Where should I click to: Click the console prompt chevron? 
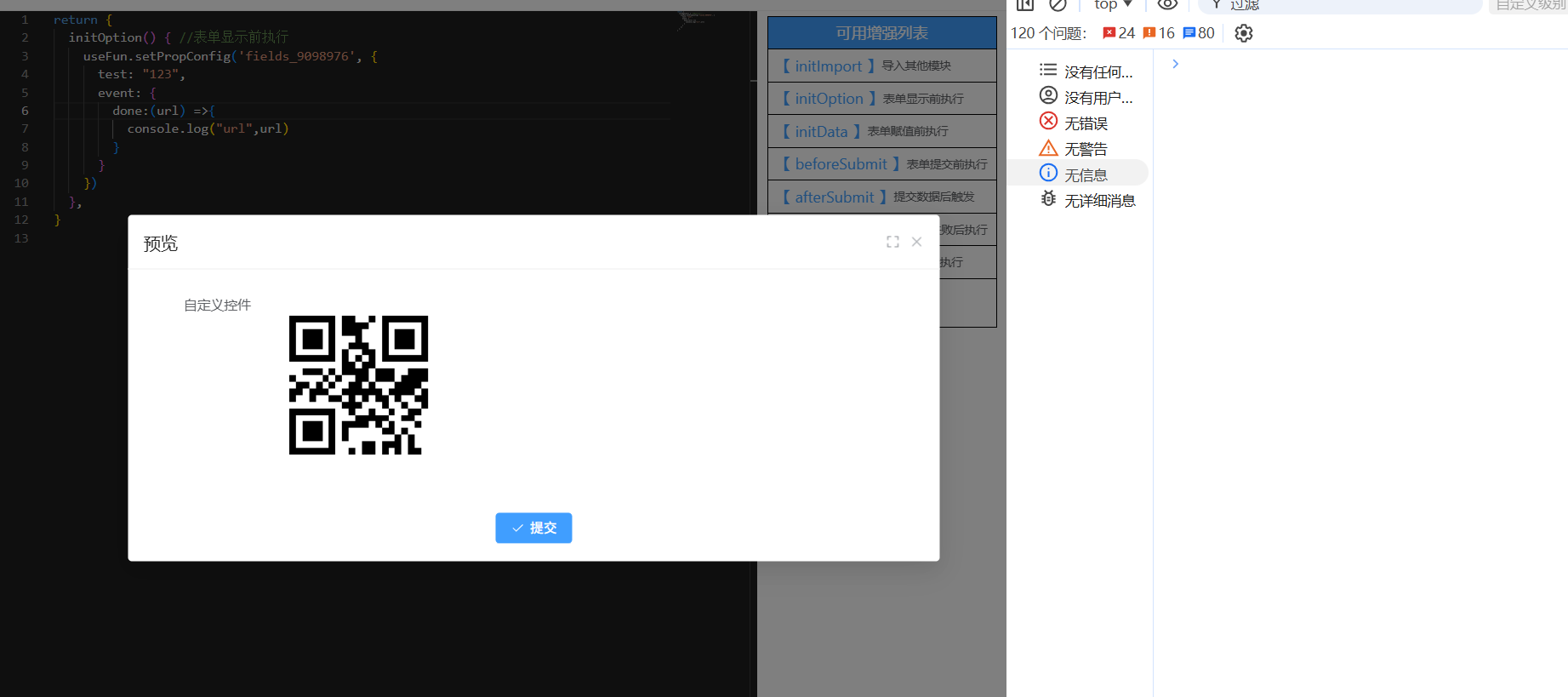(1175, 64)
